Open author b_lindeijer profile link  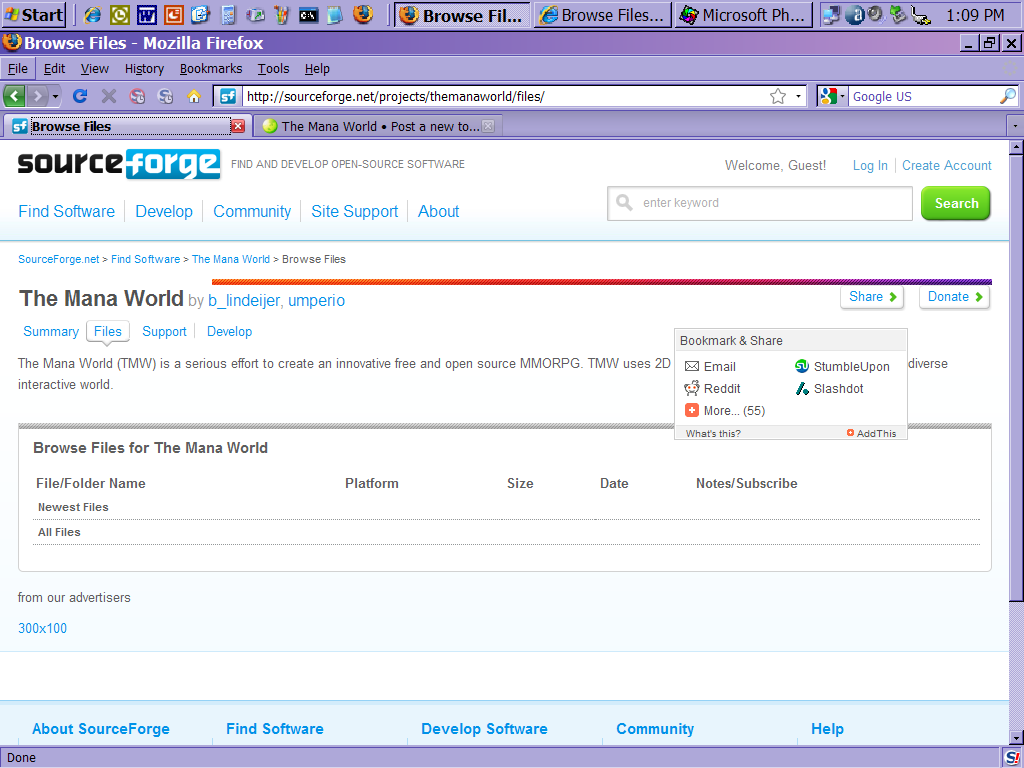pos(244,300)
